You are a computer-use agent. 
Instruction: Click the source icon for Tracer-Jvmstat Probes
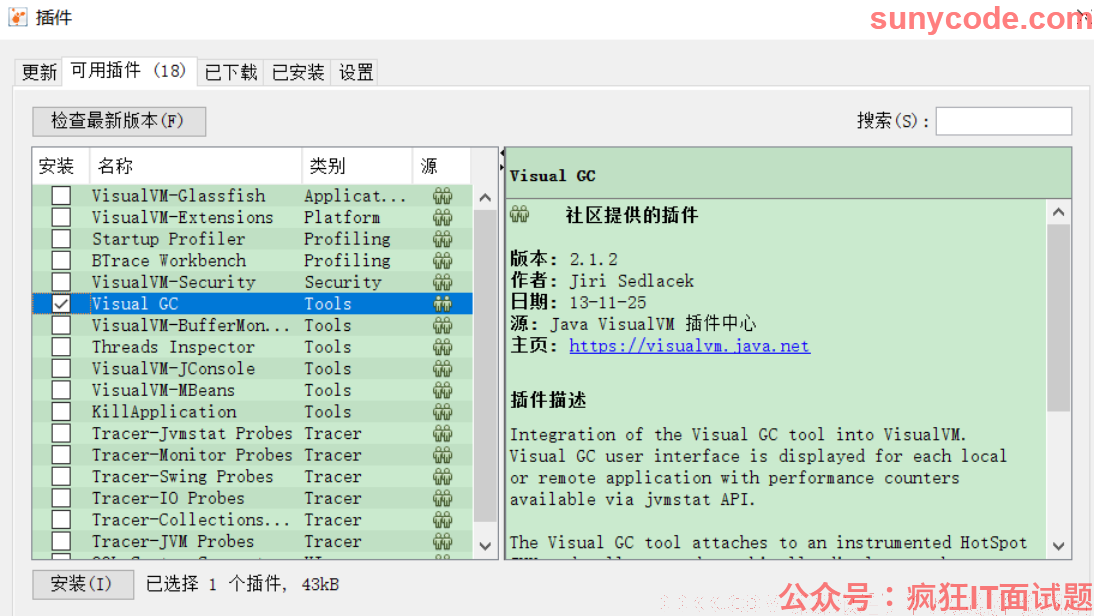click(442, 434)
